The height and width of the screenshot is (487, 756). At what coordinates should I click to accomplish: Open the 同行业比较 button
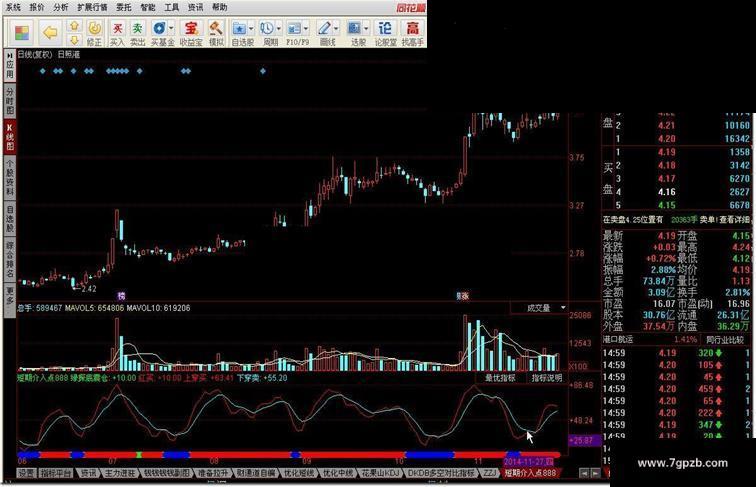coord(725,339)
